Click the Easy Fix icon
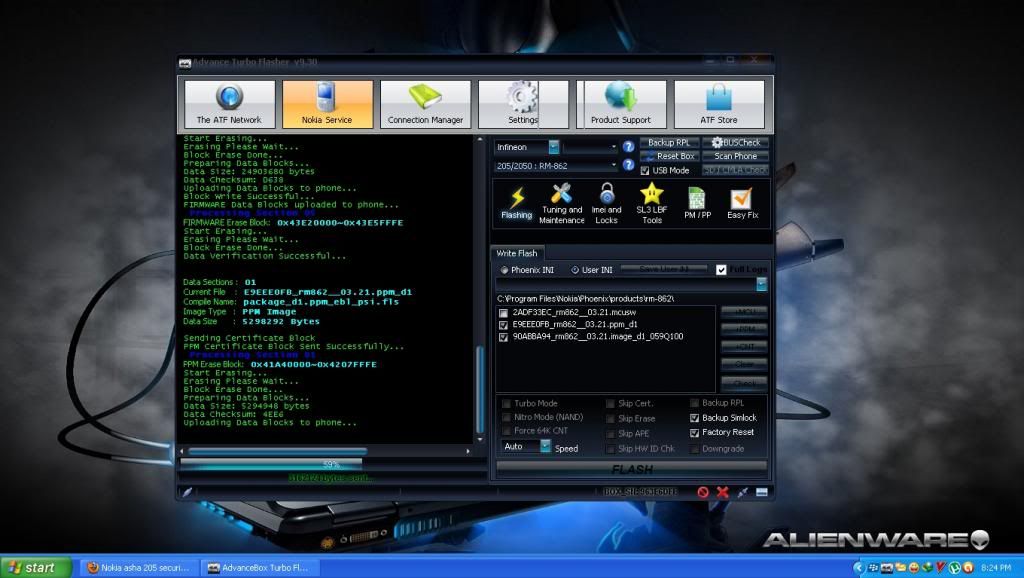This screenshot has height=578, width=1024. coord(742,201)
